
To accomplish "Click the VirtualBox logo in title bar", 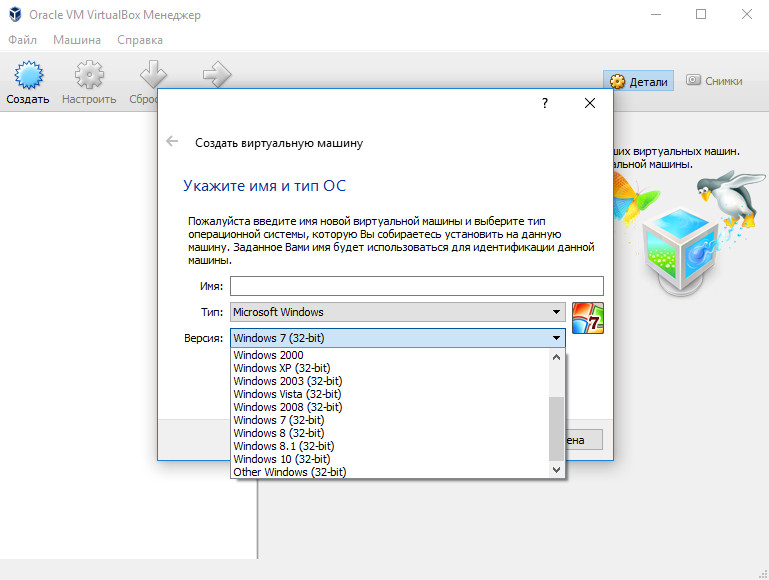I will tap(15, 14).
